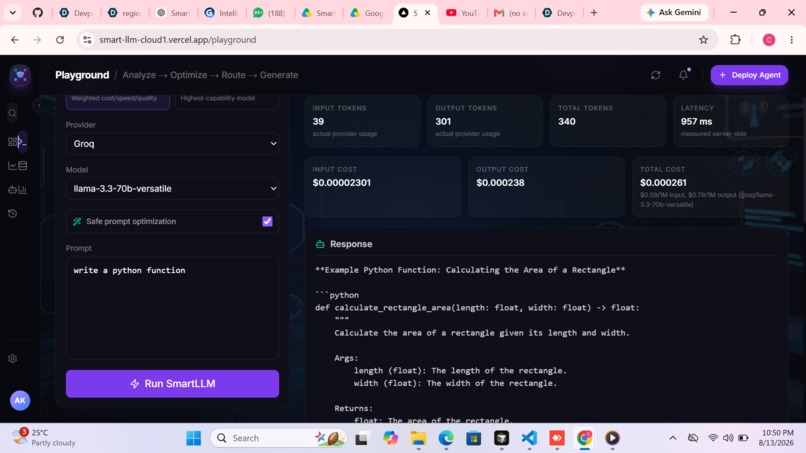806x453 pixels.
Task: Open File Explorer from taskbar
Action: click(x=418, y=438)
